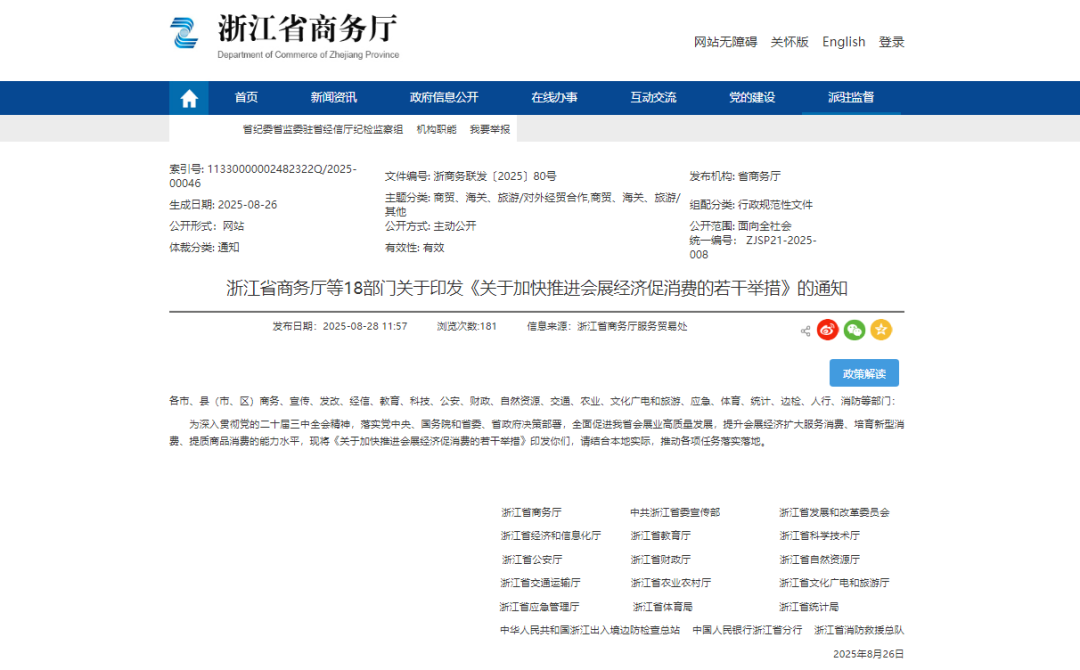1080x670 pixels.
Task: Go to 首页 in the navigation bar
Action: 246,97
